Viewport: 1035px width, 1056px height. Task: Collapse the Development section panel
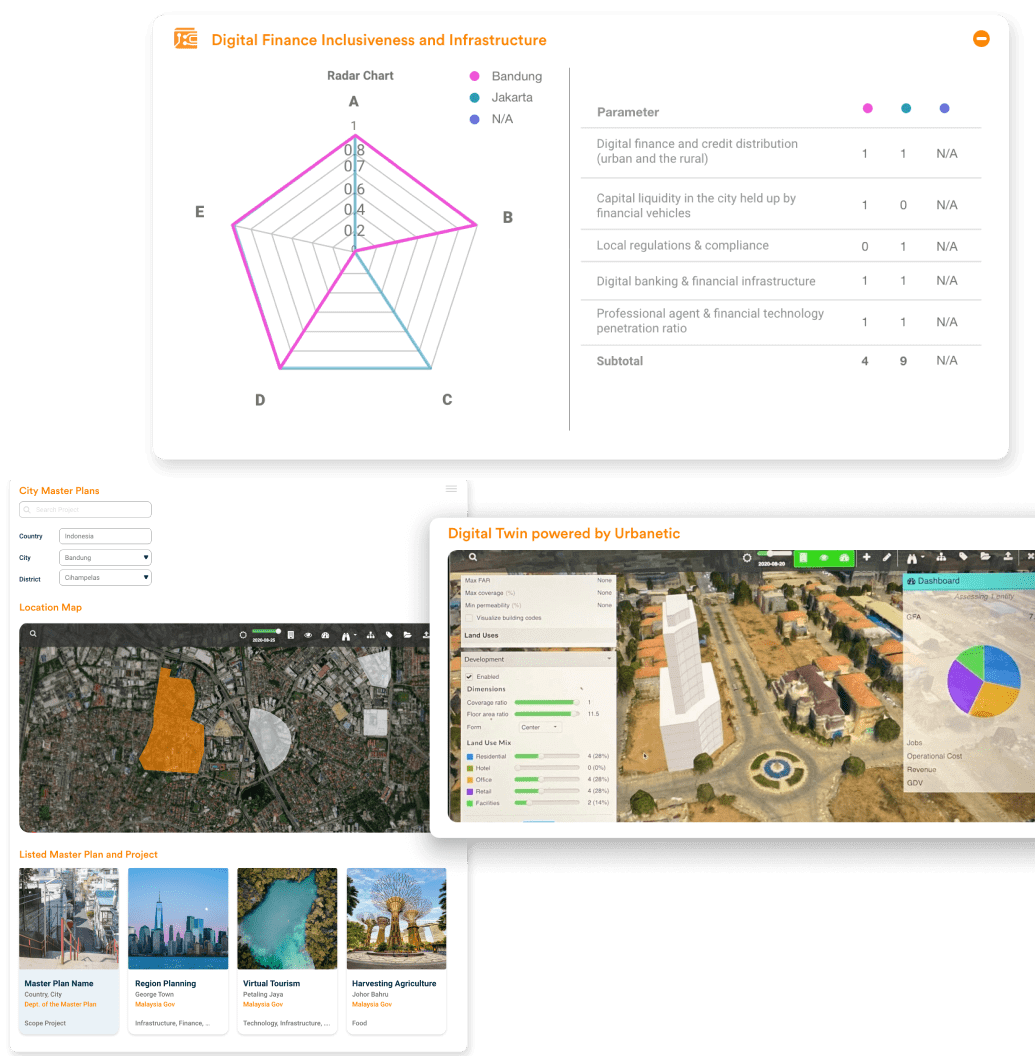point(609,658)
